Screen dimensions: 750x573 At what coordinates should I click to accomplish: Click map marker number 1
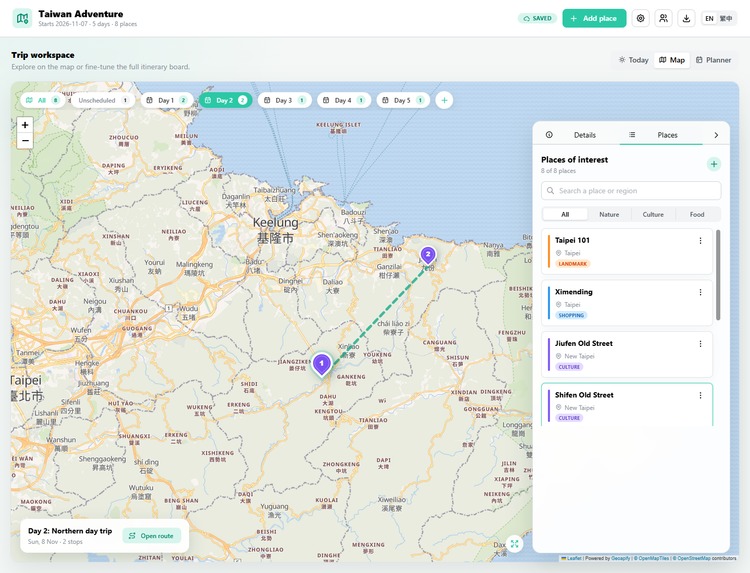point(322,364)
